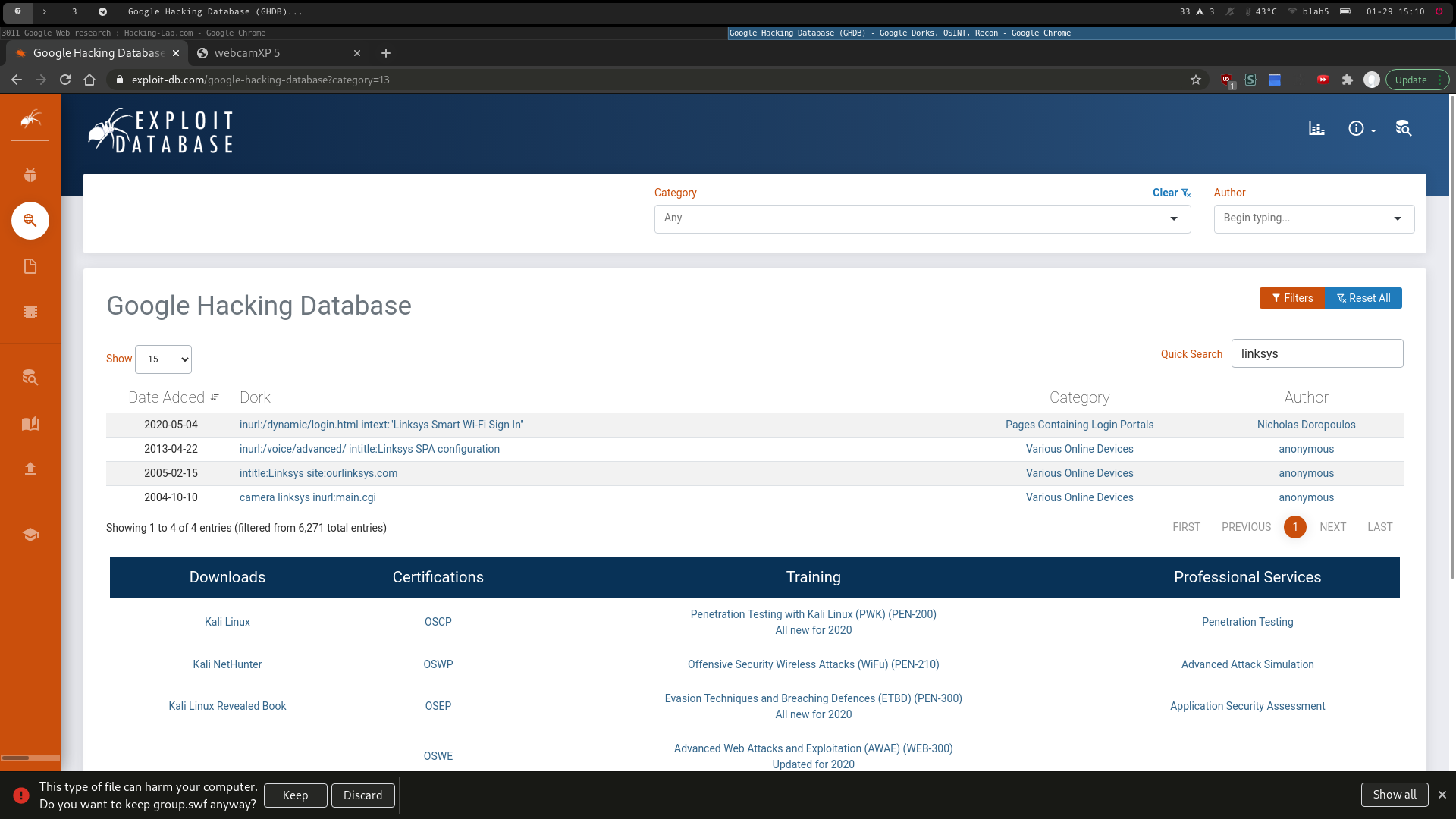Open the Papers document icon in sidebar
The image size is (1456, 819).
pos(30,266)
